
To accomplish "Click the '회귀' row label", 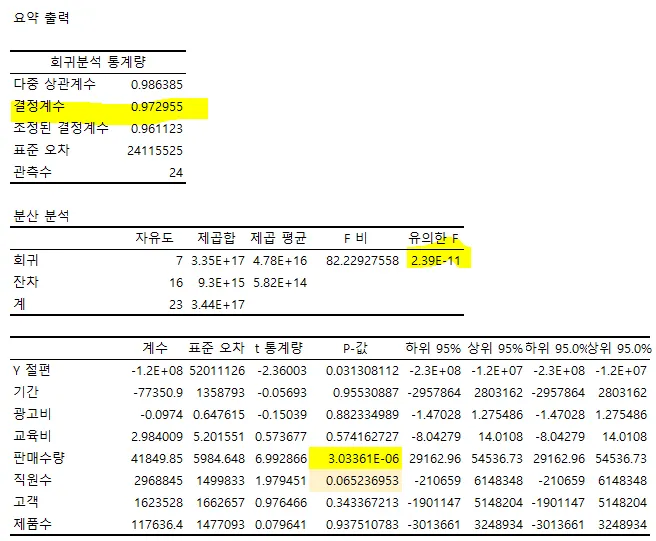I will pyautogui.click(x=26, y=260).
